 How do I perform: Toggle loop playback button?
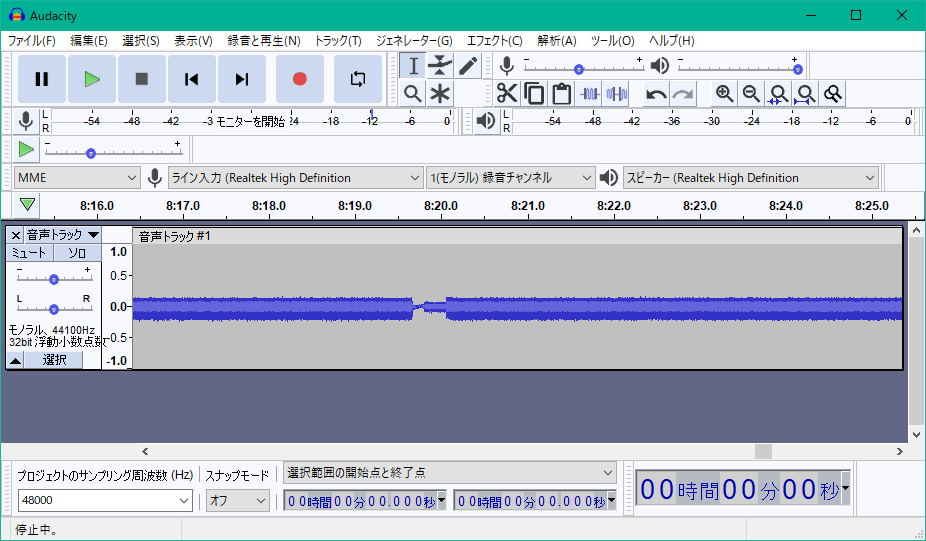coord(358,79)
